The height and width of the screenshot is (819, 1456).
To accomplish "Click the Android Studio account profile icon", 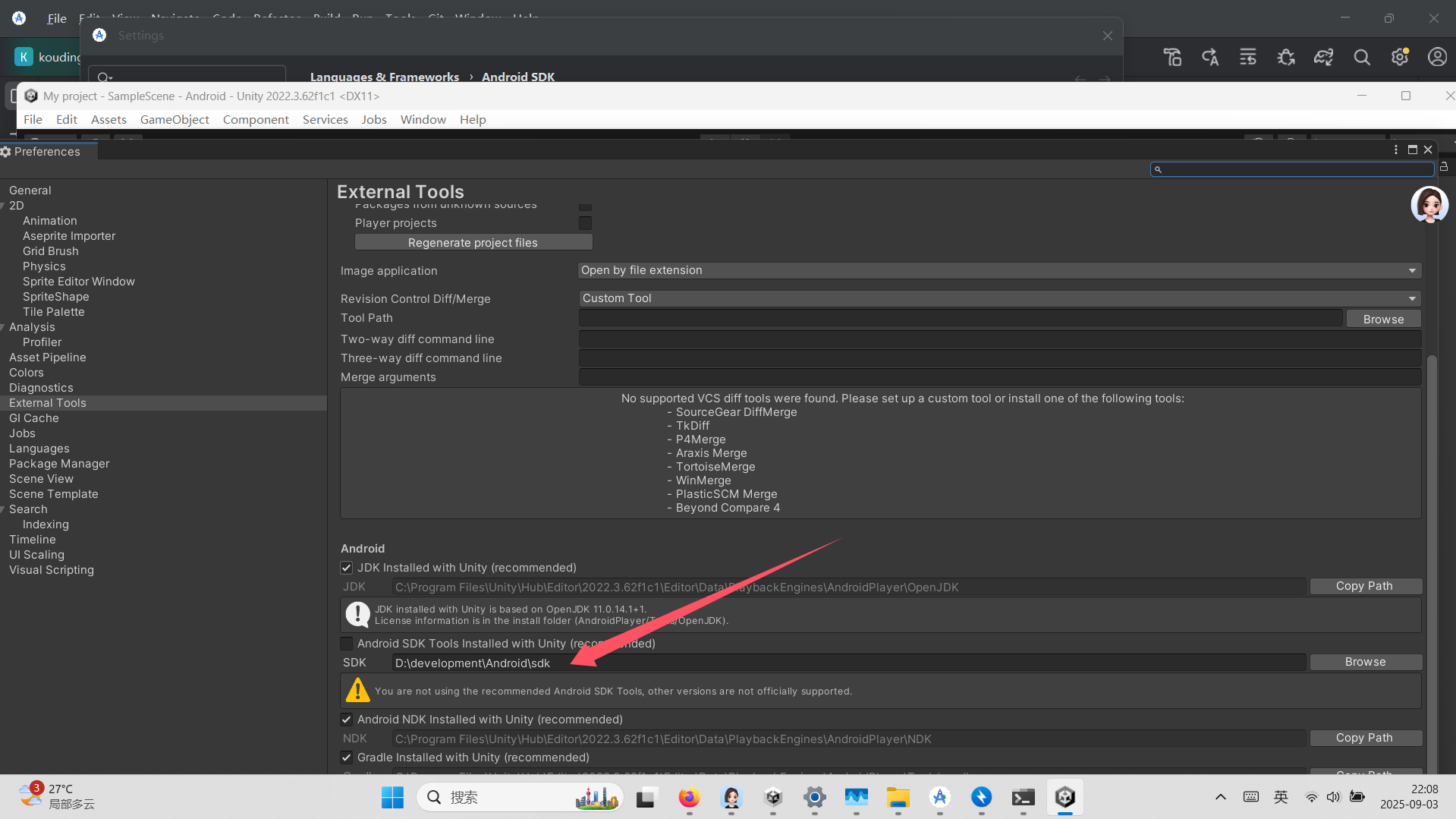I will (x=1437, y=57).
